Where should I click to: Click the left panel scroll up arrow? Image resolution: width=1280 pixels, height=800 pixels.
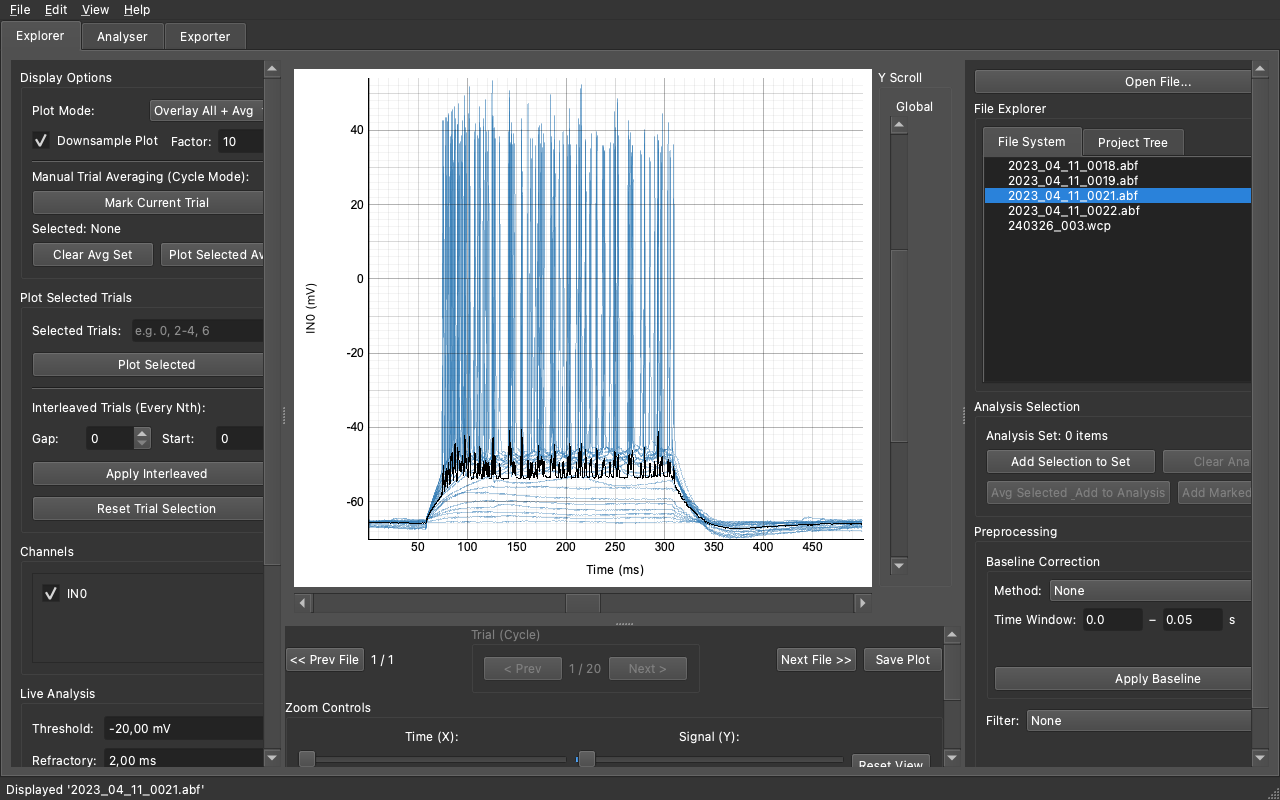click(271, 68)
